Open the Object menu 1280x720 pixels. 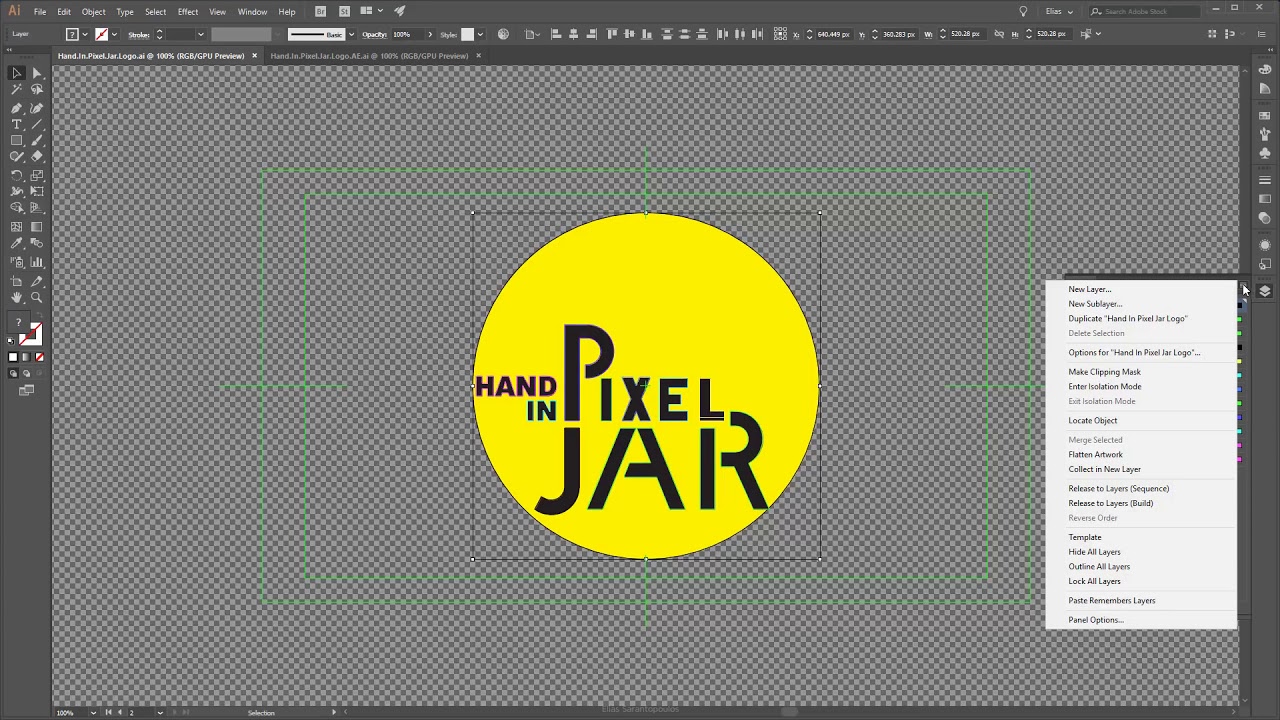click(x=93, y=11)
